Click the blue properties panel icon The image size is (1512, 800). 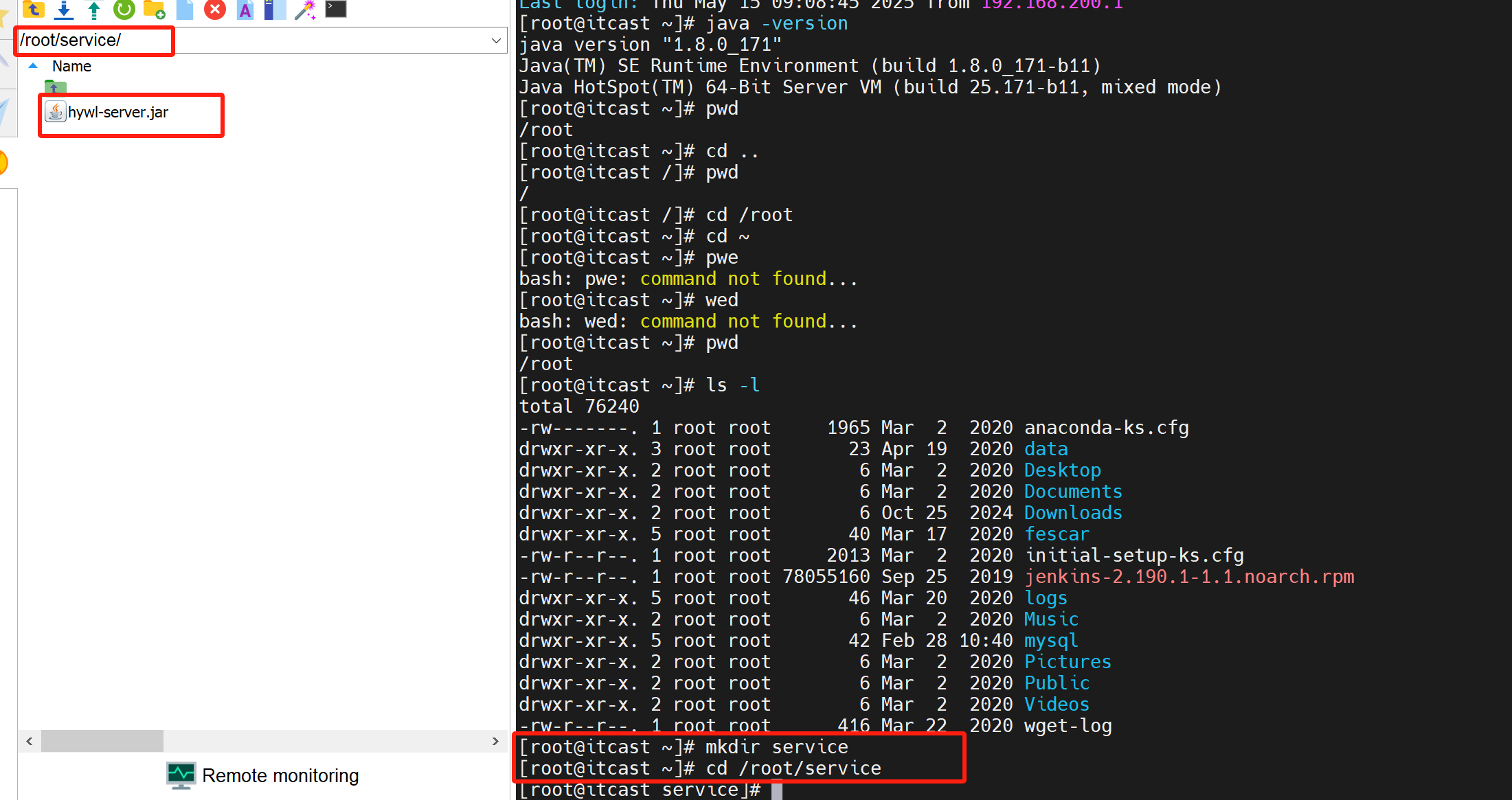(274, 9)
